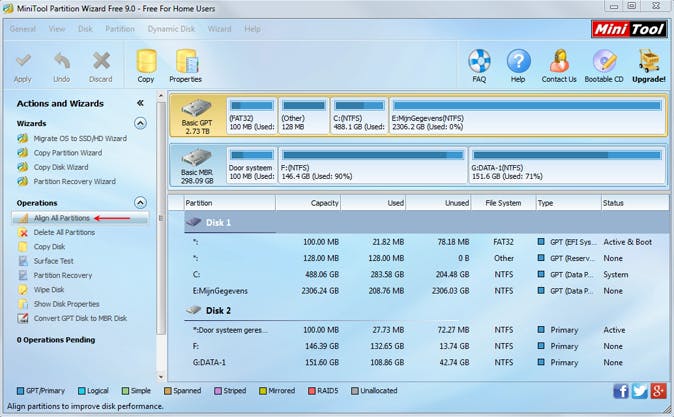
Task: Click the Help question mark icon
Action: (x=518, y=61)
